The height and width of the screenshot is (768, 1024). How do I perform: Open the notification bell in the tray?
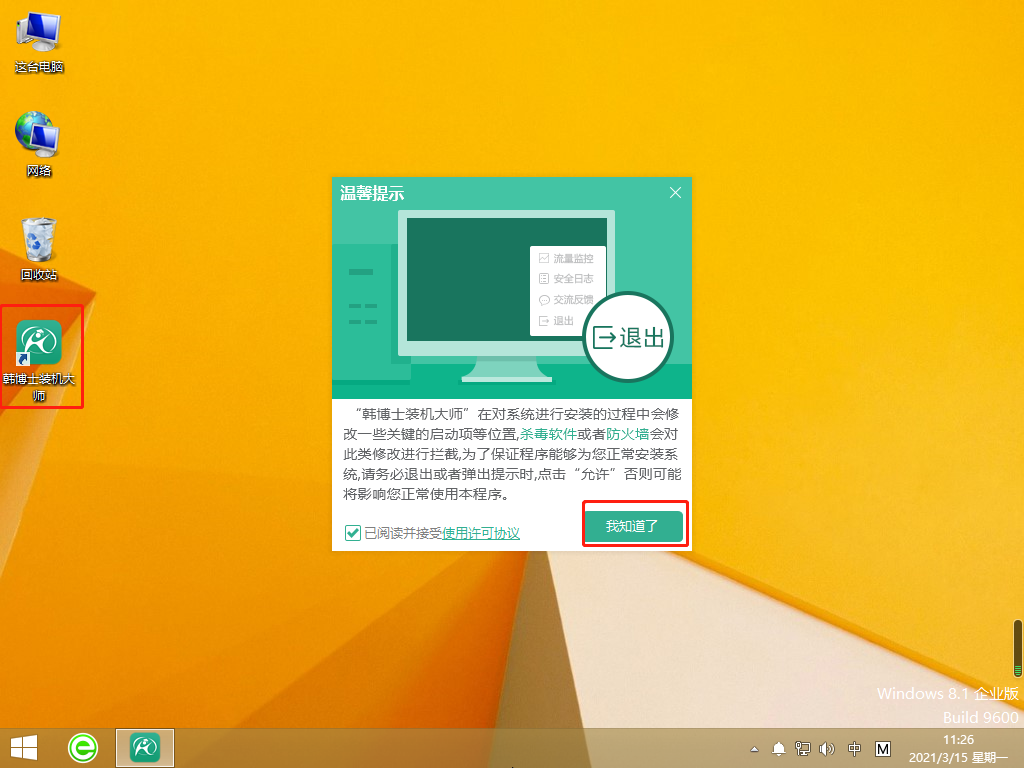[779, 748]
